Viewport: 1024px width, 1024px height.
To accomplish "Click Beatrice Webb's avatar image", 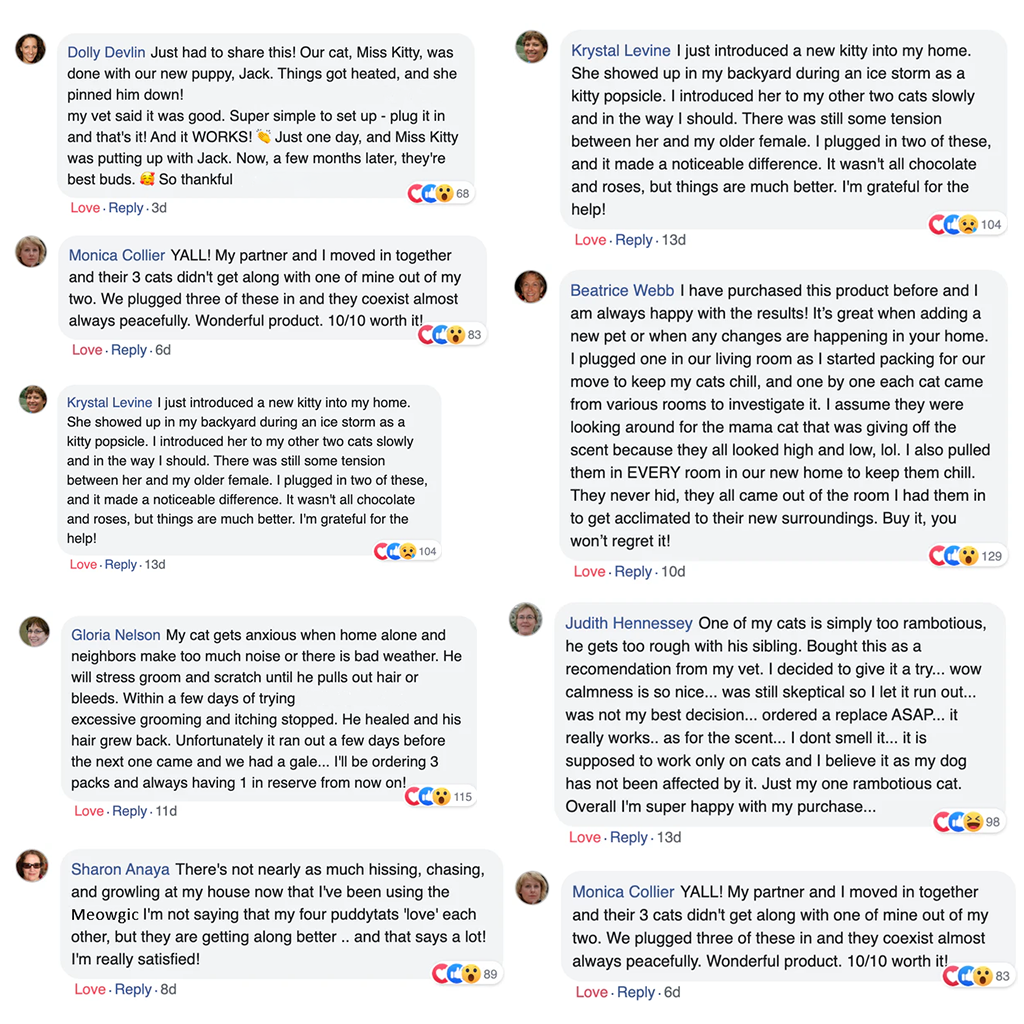I will coord(530,287).
